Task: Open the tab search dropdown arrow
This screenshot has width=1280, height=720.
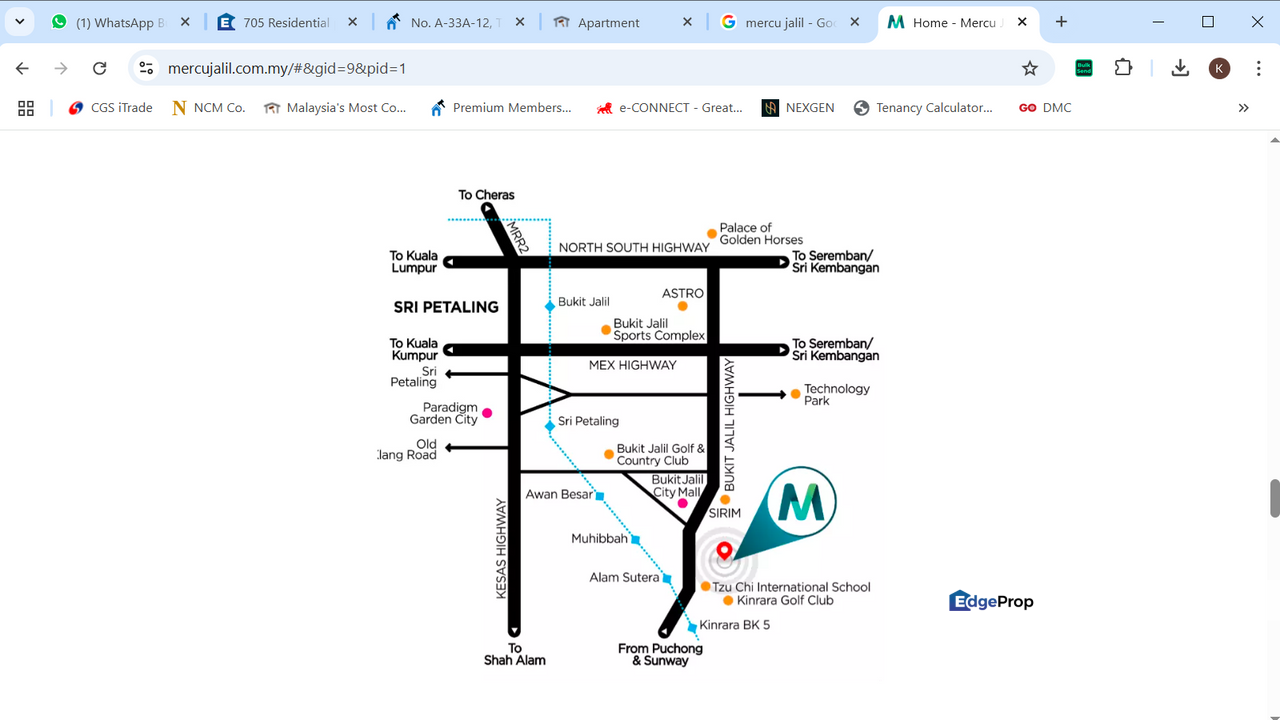Action: pyautogui.click(x=19, y=21)
